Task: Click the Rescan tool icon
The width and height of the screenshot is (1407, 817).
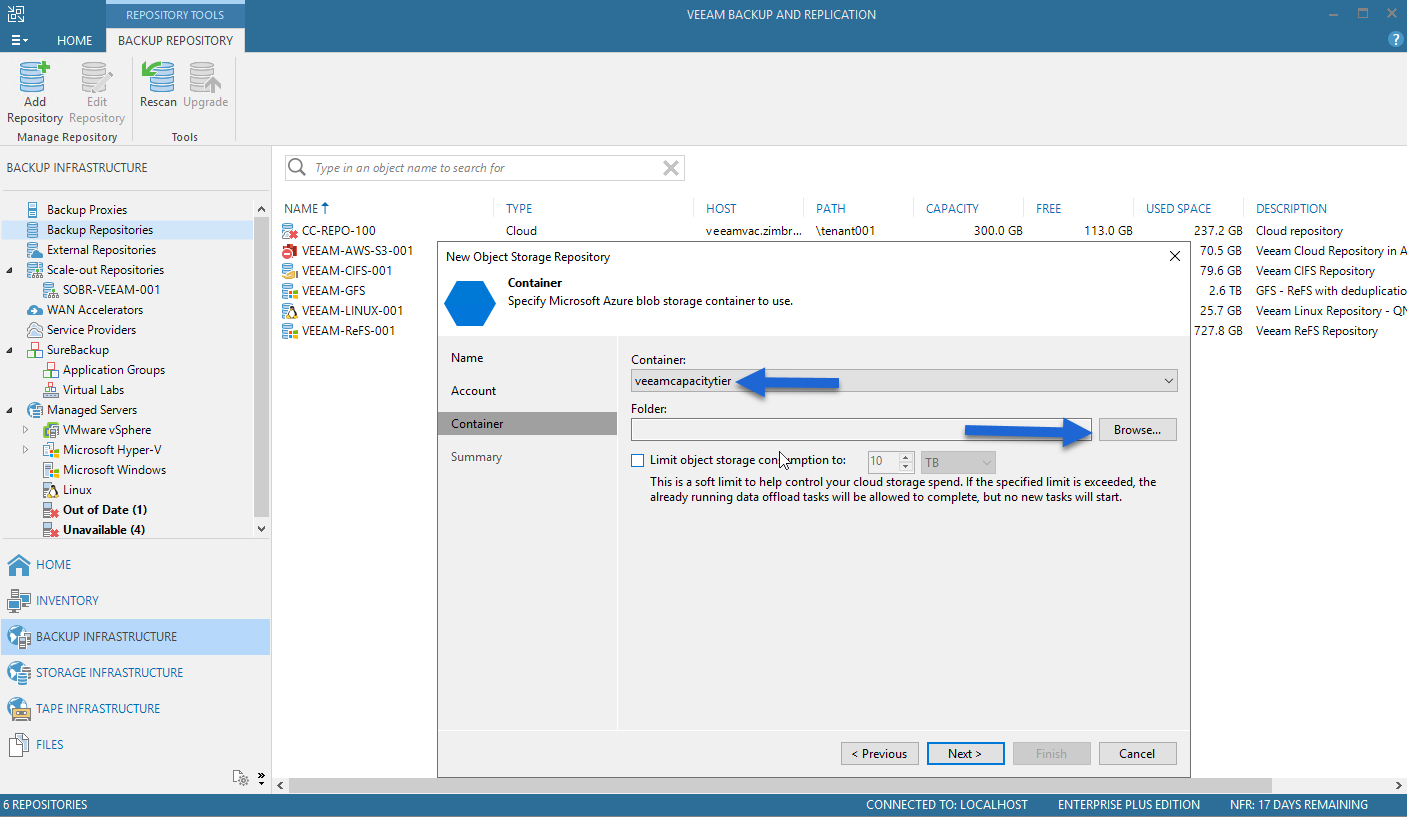Action: coord(158,78)
